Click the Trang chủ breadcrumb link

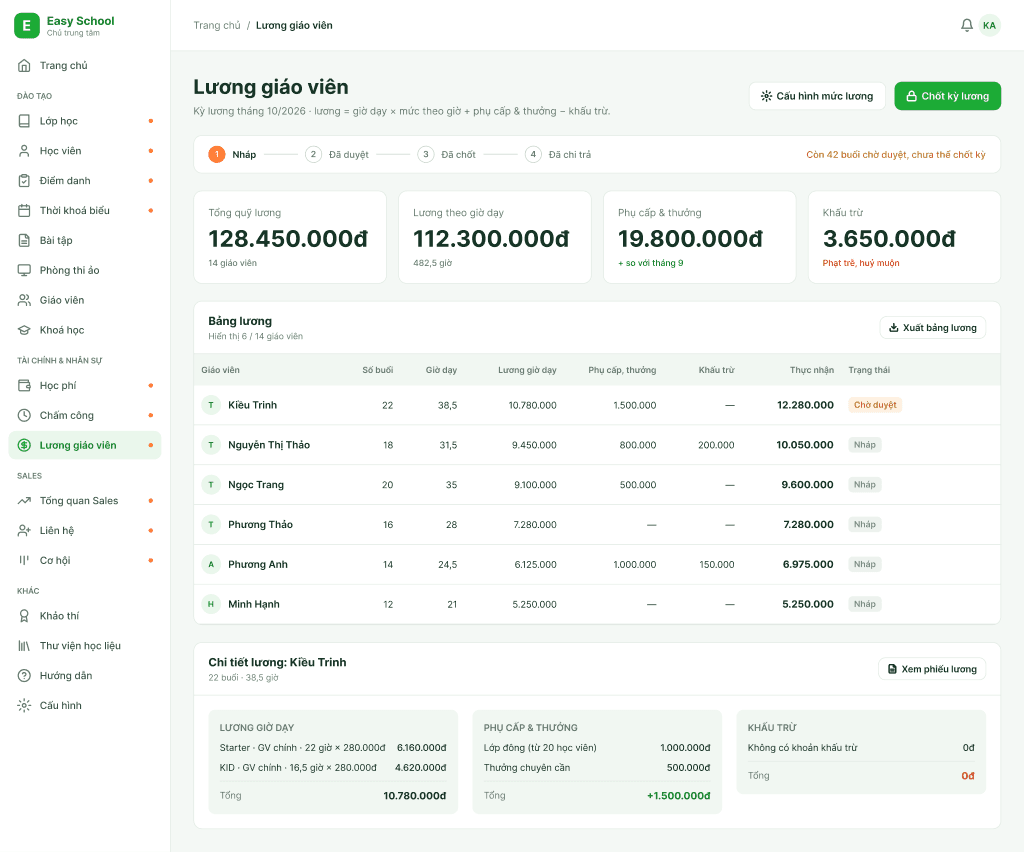[217, 25]
